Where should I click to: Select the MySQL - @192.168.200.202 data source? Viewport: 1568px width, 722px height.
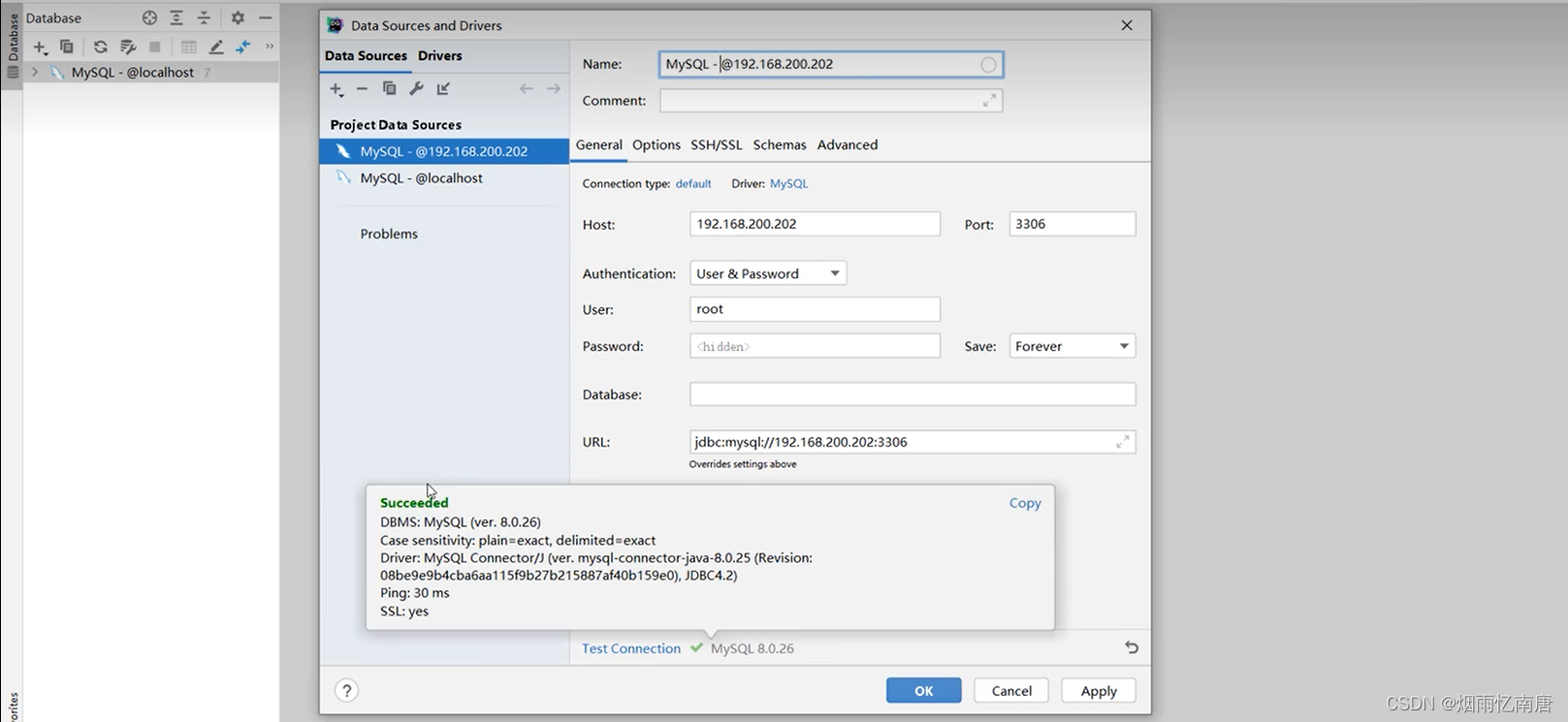pyautogui.click(x=444, y=151)
